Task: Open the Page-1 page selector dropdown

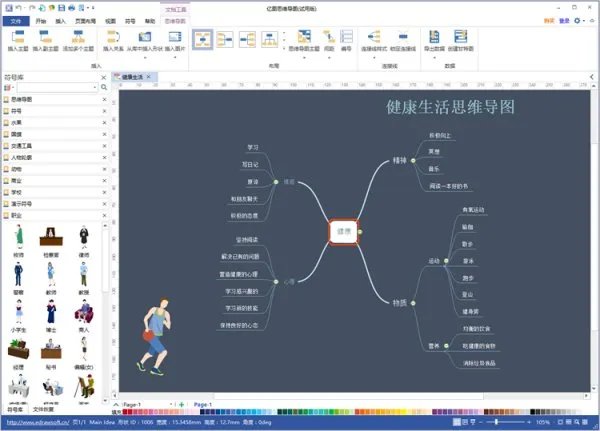Action: [x=171, y=404]
